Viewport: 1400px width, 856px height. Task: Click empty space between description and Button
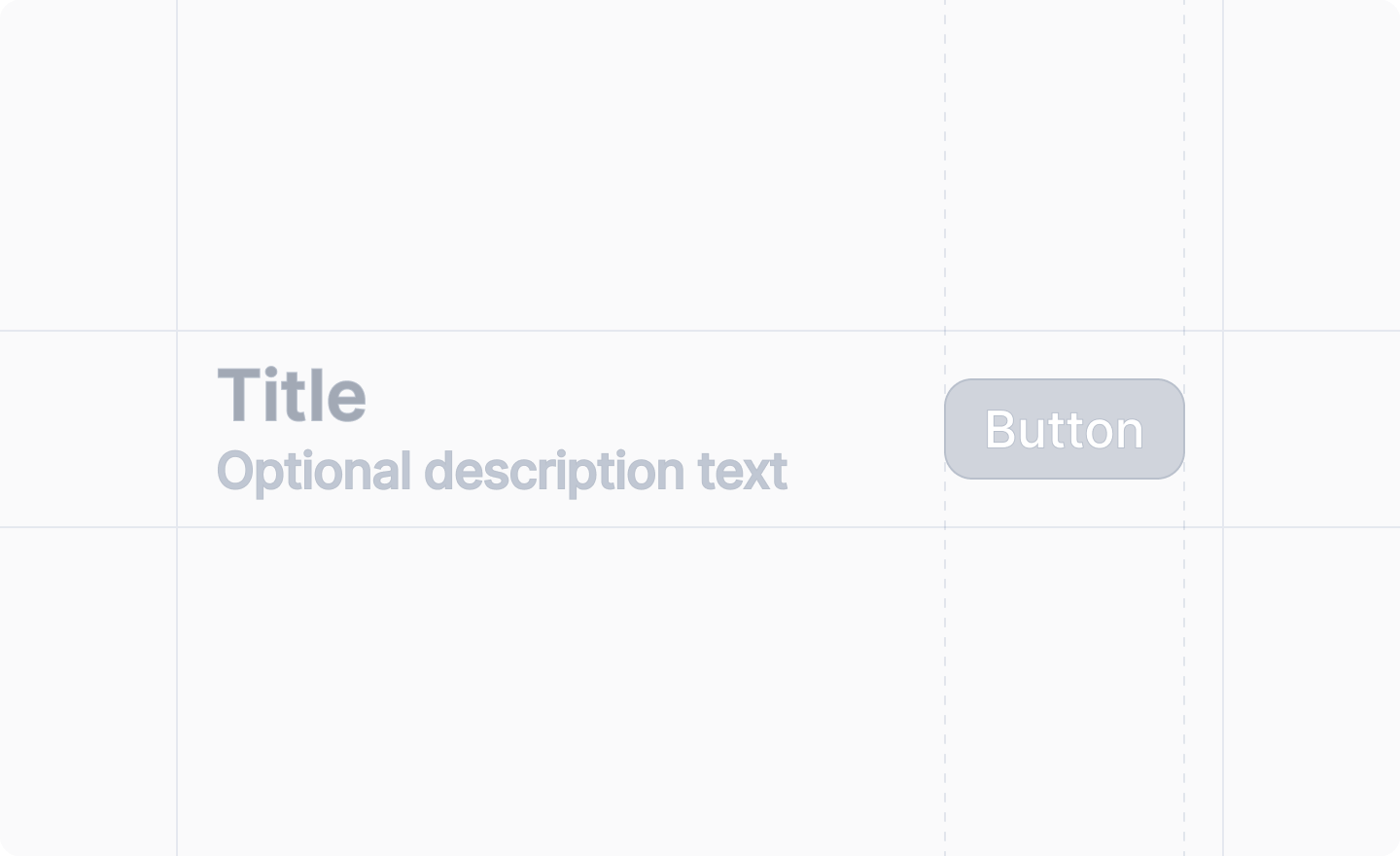pos(865,429)
